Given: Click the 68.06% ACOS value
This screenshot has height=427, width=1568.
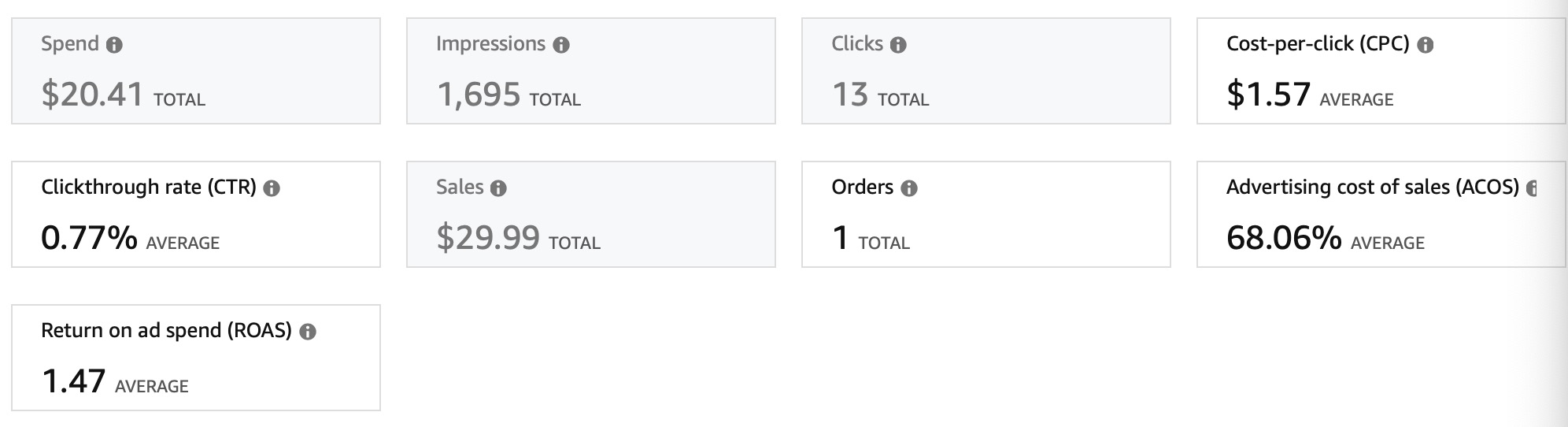Looking at the screenshot, I should point(1284,238).
